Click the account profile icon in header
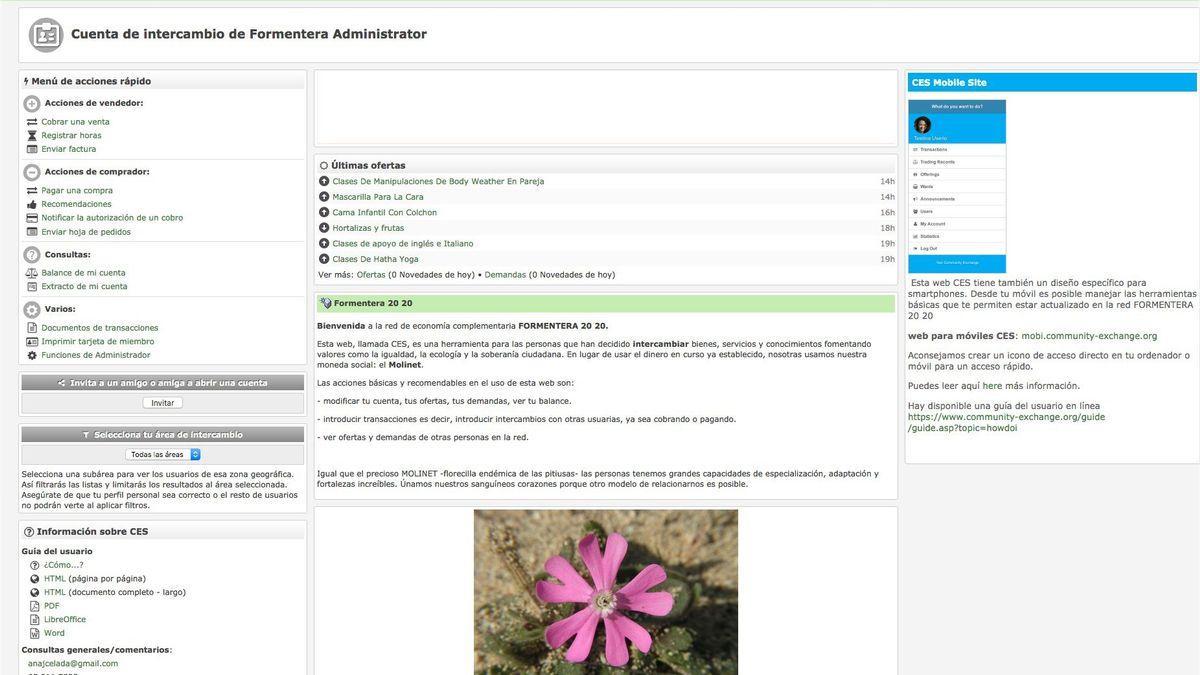The height and width of the screenshot is (675, 1200). point(46,35)
